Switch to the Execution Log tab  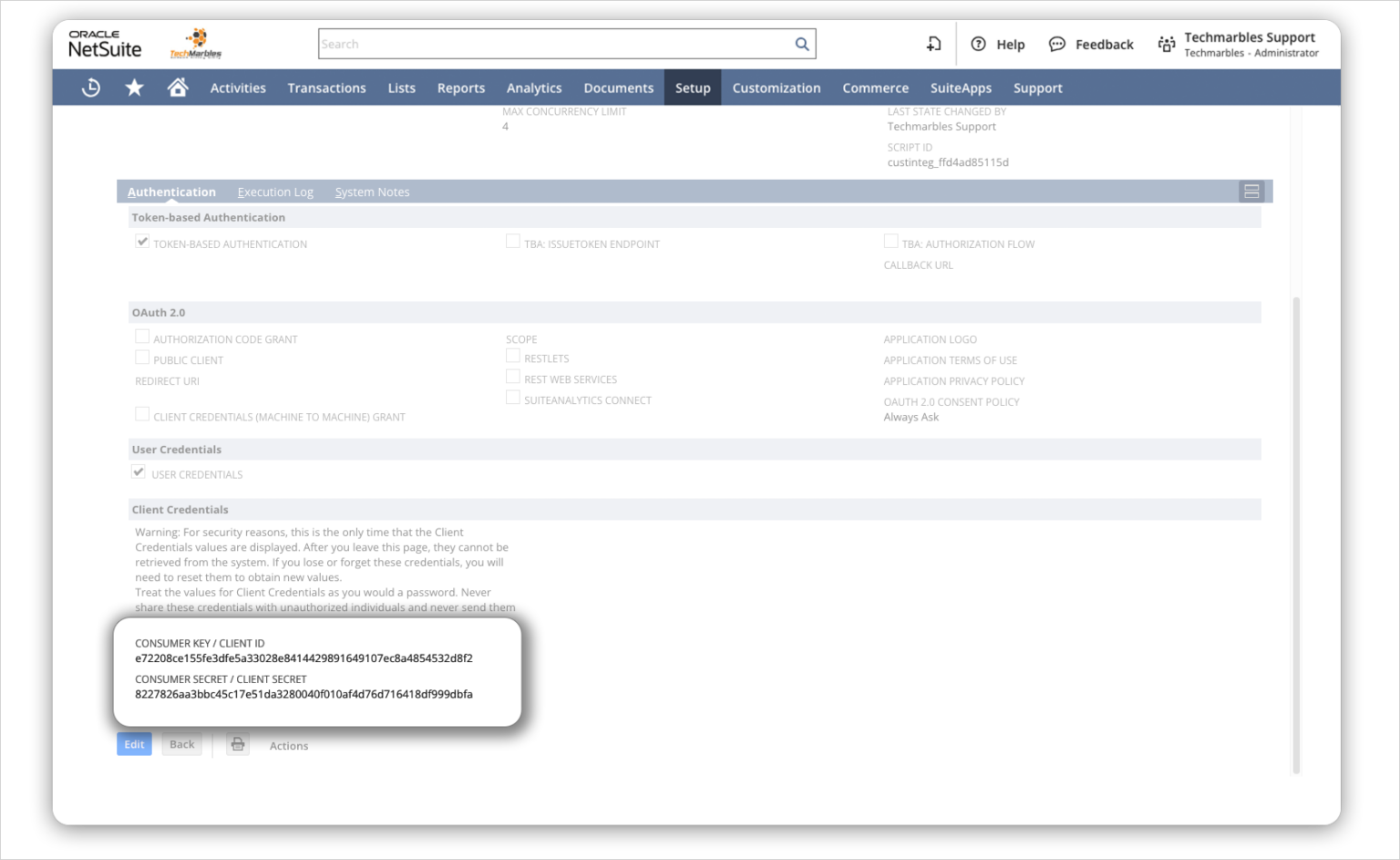pyautogui.click(x=275, y=192)
